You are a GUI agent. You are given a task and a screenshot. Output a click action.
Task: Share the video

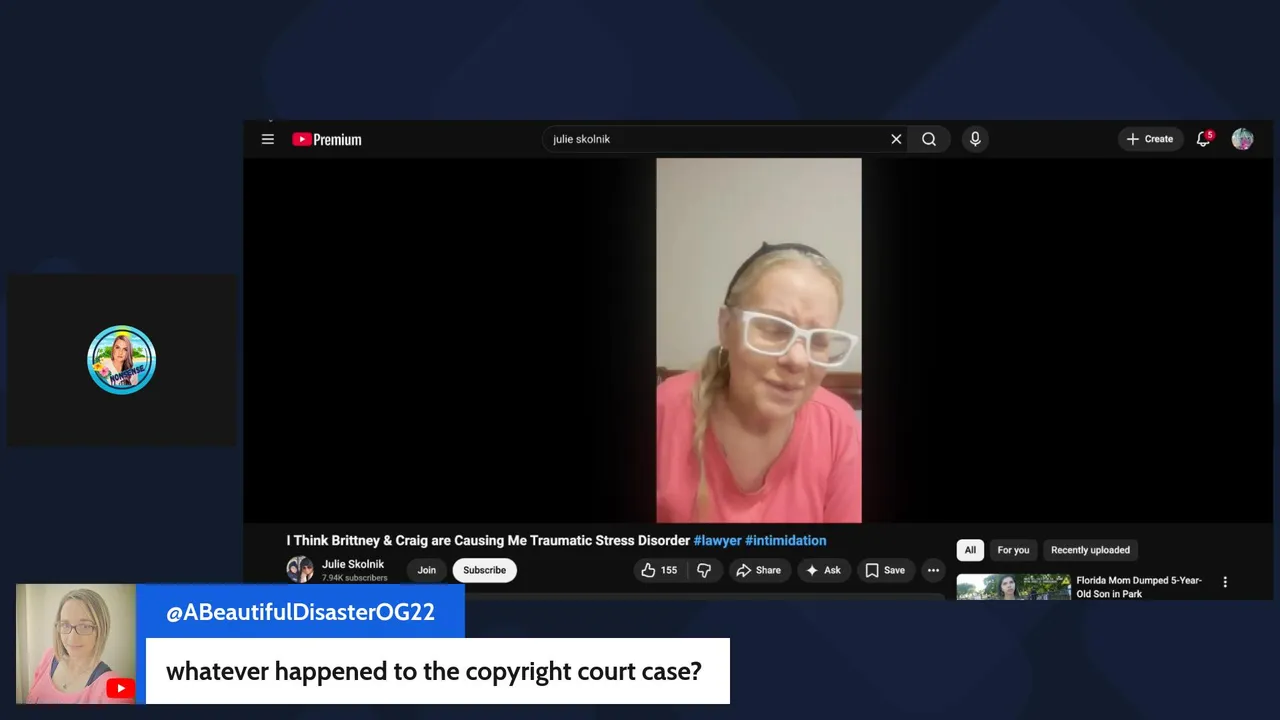758,570
